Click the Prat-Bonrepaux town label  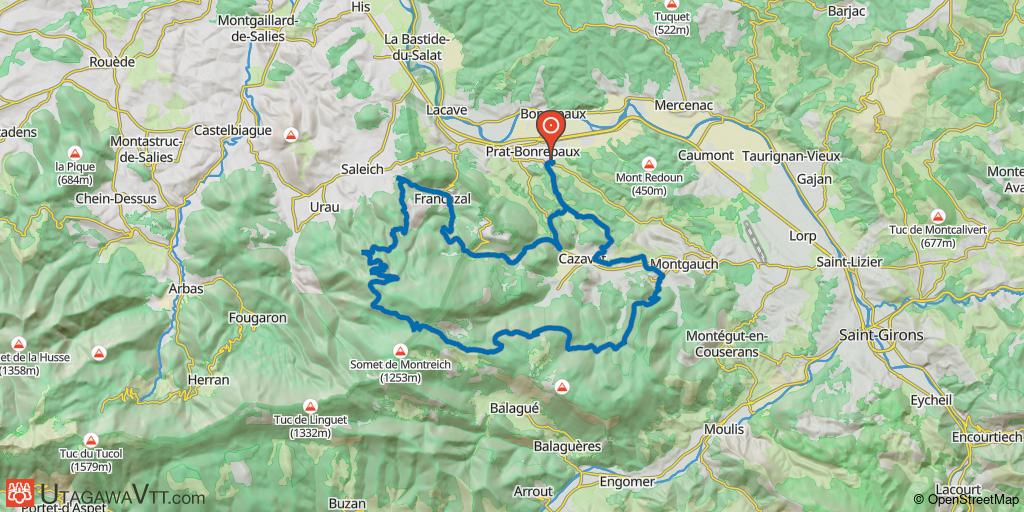532,152
